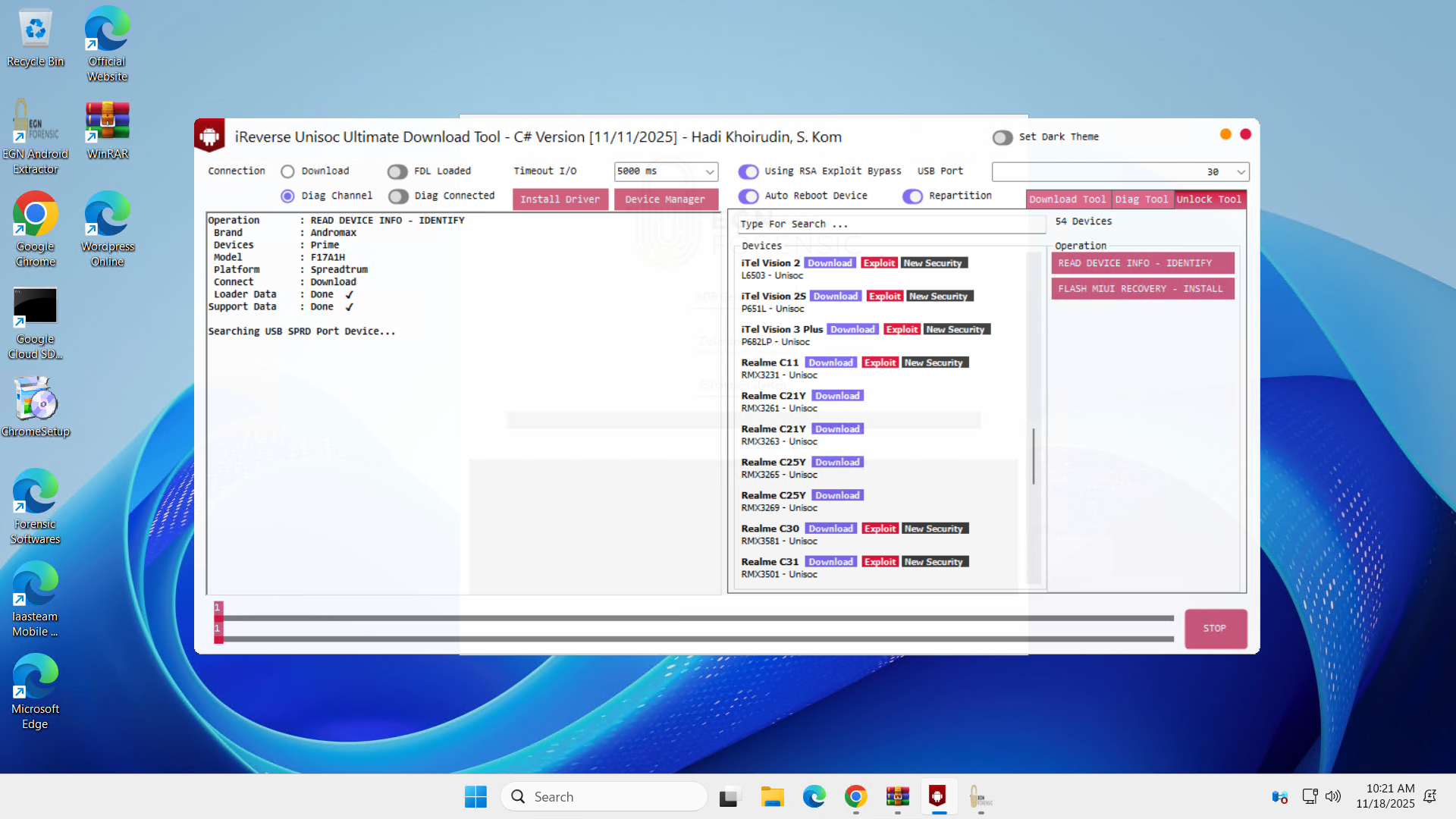Click the Type For Search field
The image size is (1456, 819).
[891, 224]
